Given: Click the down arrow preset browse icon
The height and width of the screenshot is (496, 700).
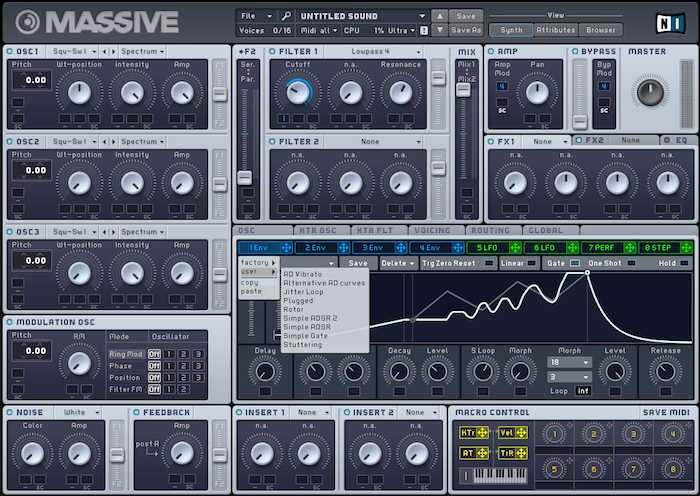Looking at the screenshot, I should pyautogui.click(x=439, y=30).
